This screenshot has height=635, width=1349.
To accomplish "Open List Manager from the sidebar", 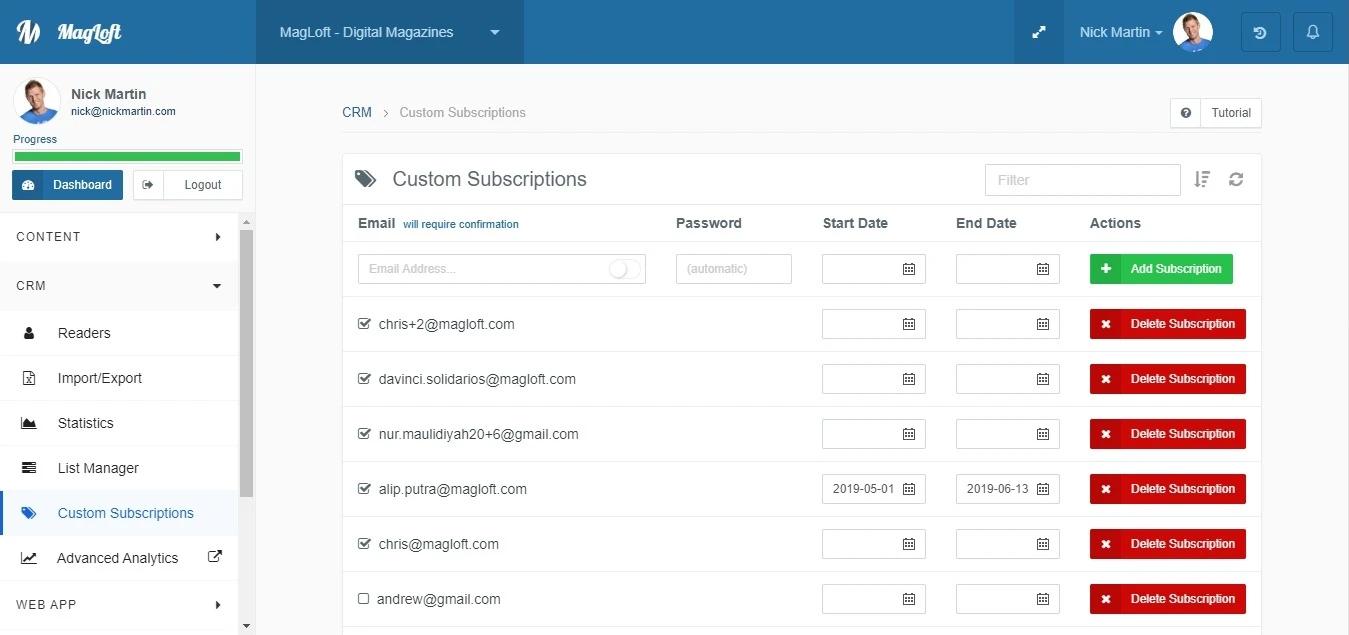I will [98, 468].
